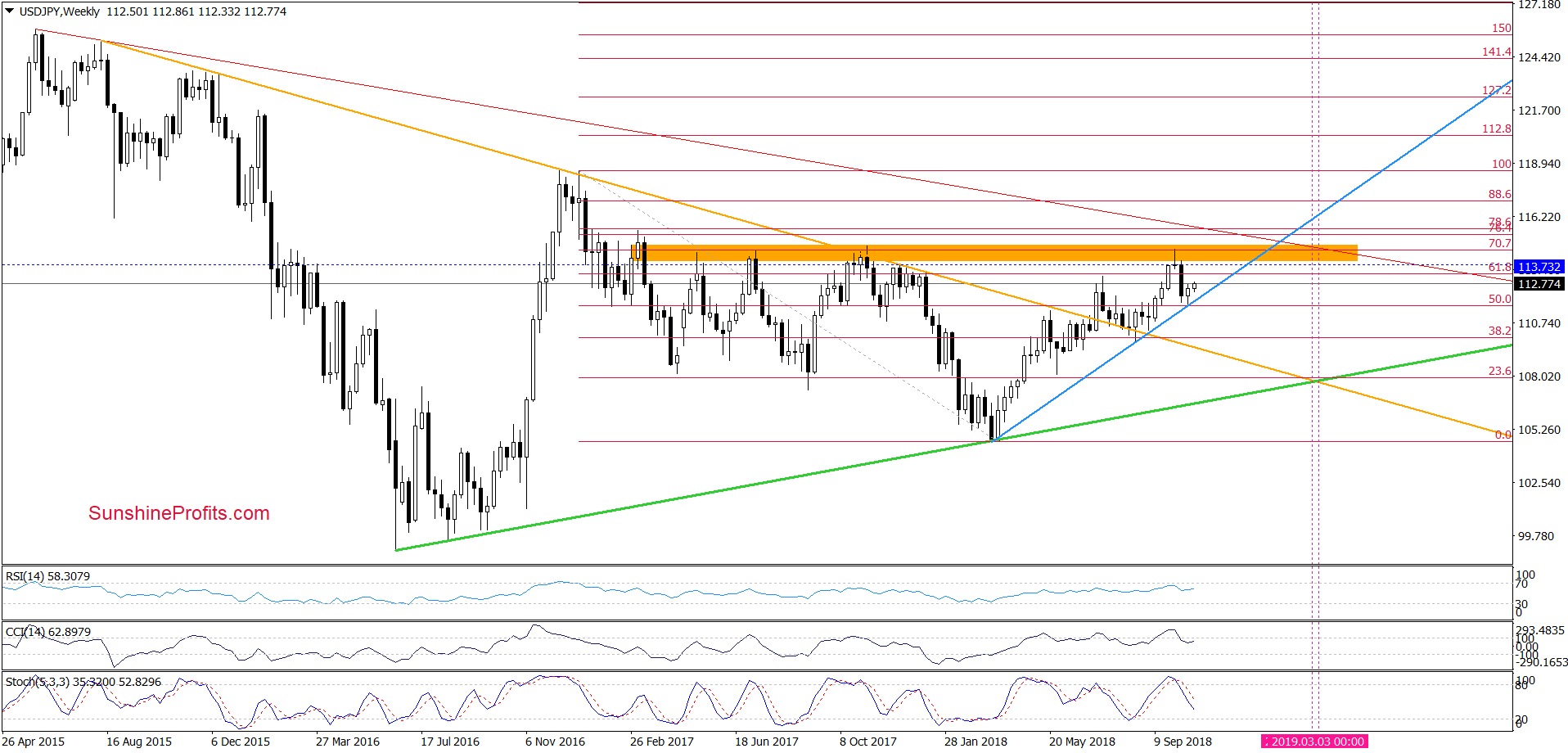
Task: Click the time axis label 16 Aug 2015
Action: coord(139,742)
